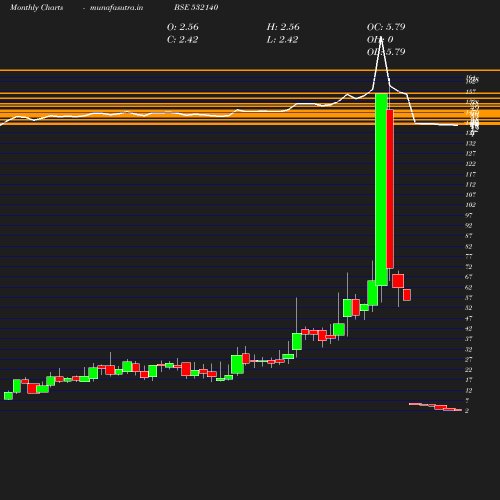Click the peak of the white line

click(x=381, y=38)
